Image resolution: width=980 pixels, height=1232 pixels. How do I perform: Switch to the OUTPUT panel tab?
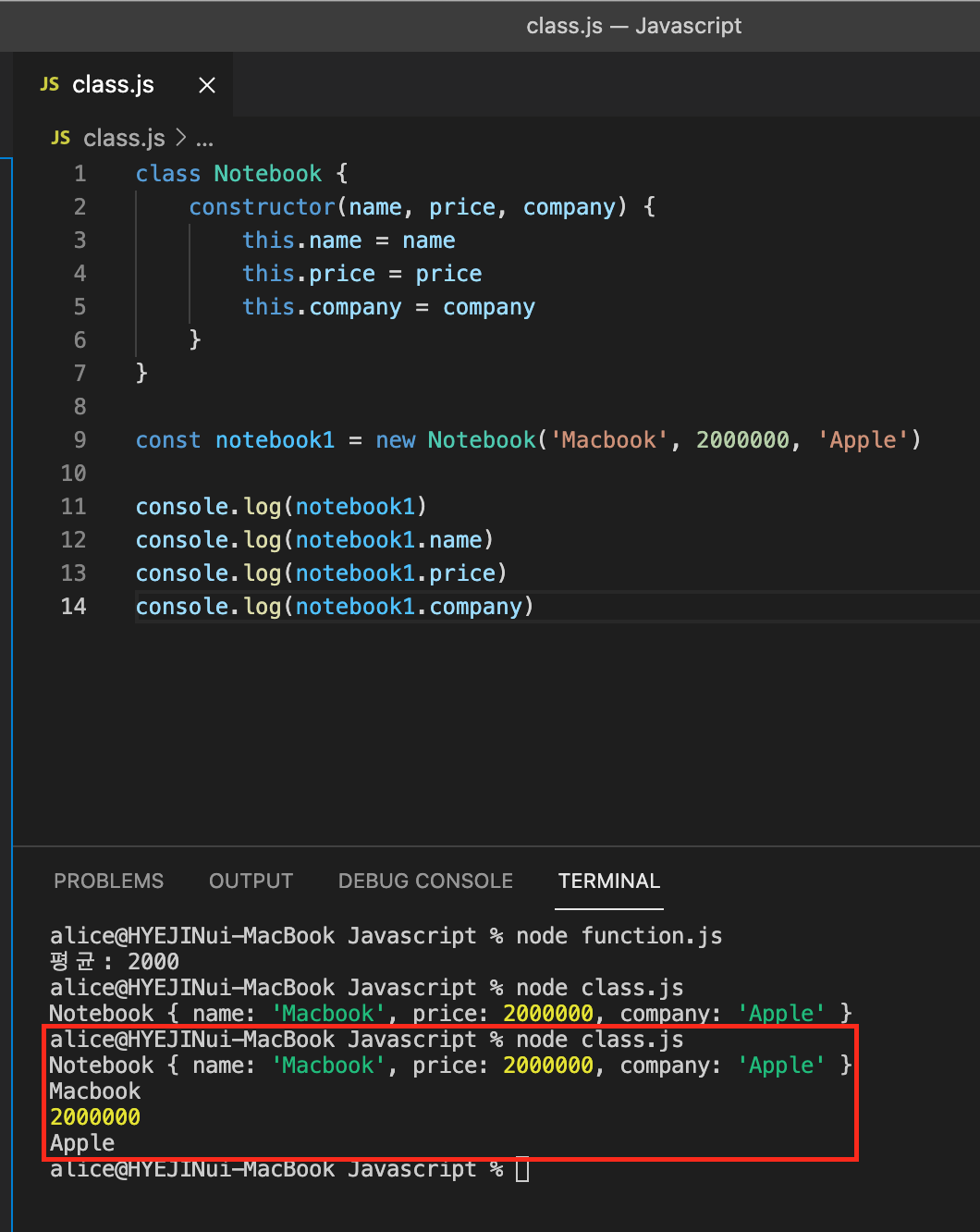tap(251, 881)
